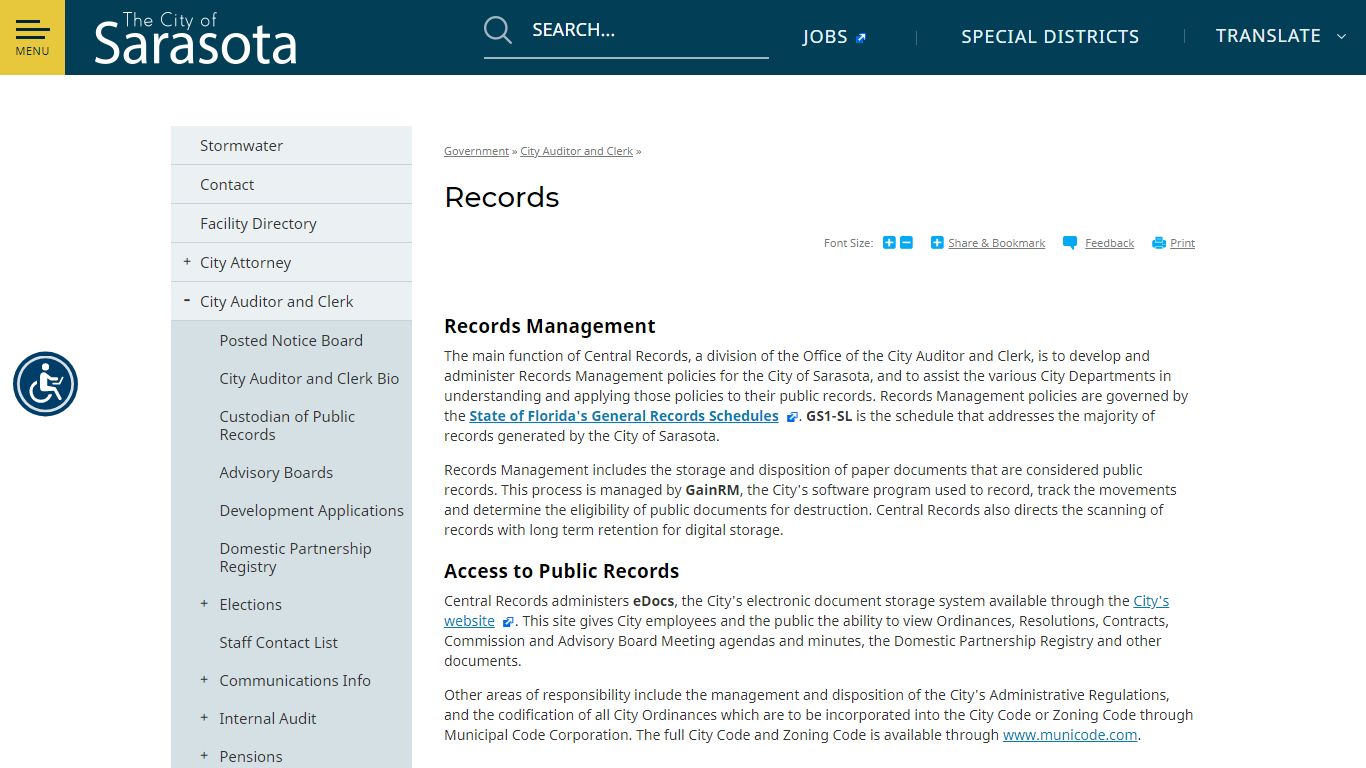Click the Elections sidebar label

pos(251,604)
